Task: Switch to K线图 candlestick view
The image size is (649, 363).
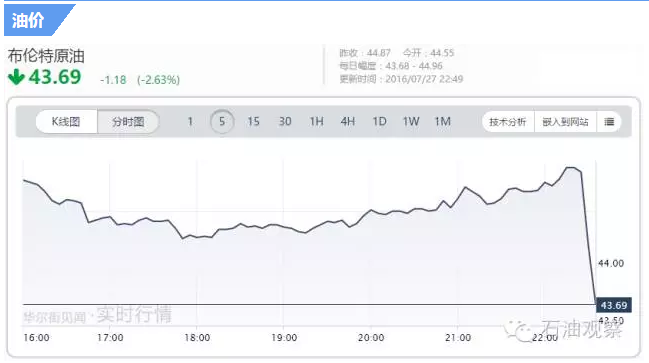Action: (x=66, y=122)
